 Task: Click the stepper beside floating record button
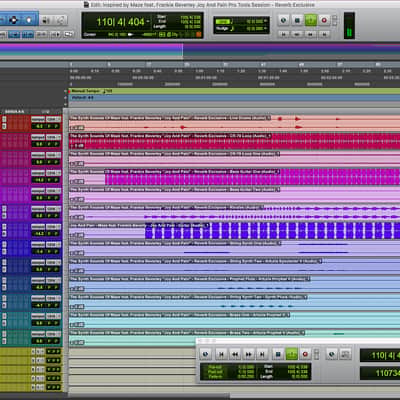pyautogui.click(x=316, y=354)
